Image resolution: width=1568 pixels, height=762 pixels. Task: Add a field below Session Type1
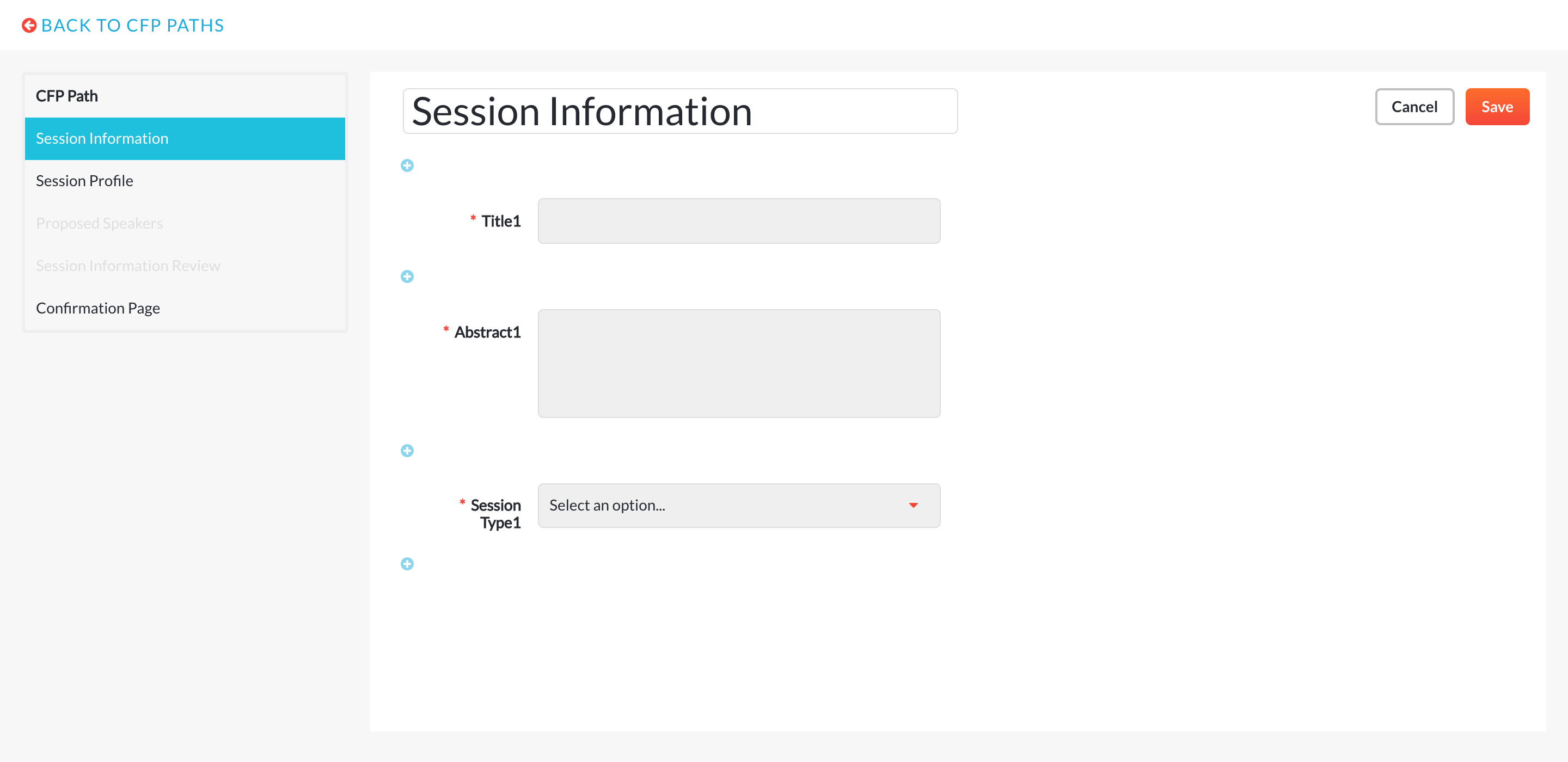tap(407, 564)
